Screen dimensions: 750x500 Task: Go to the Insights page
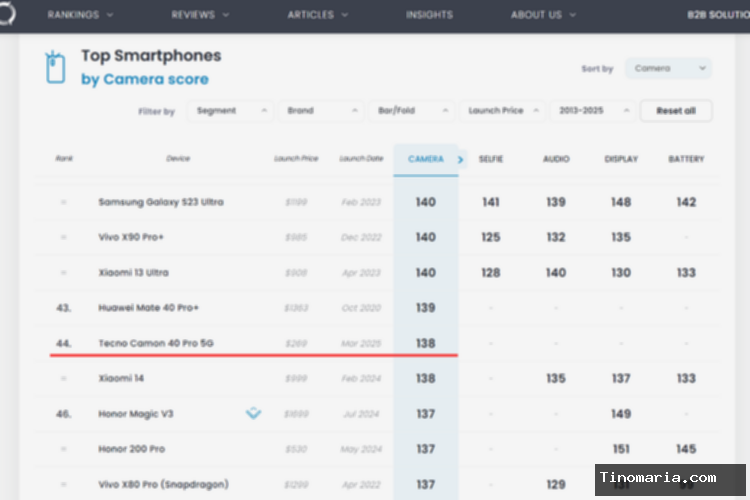pos(430,15)
